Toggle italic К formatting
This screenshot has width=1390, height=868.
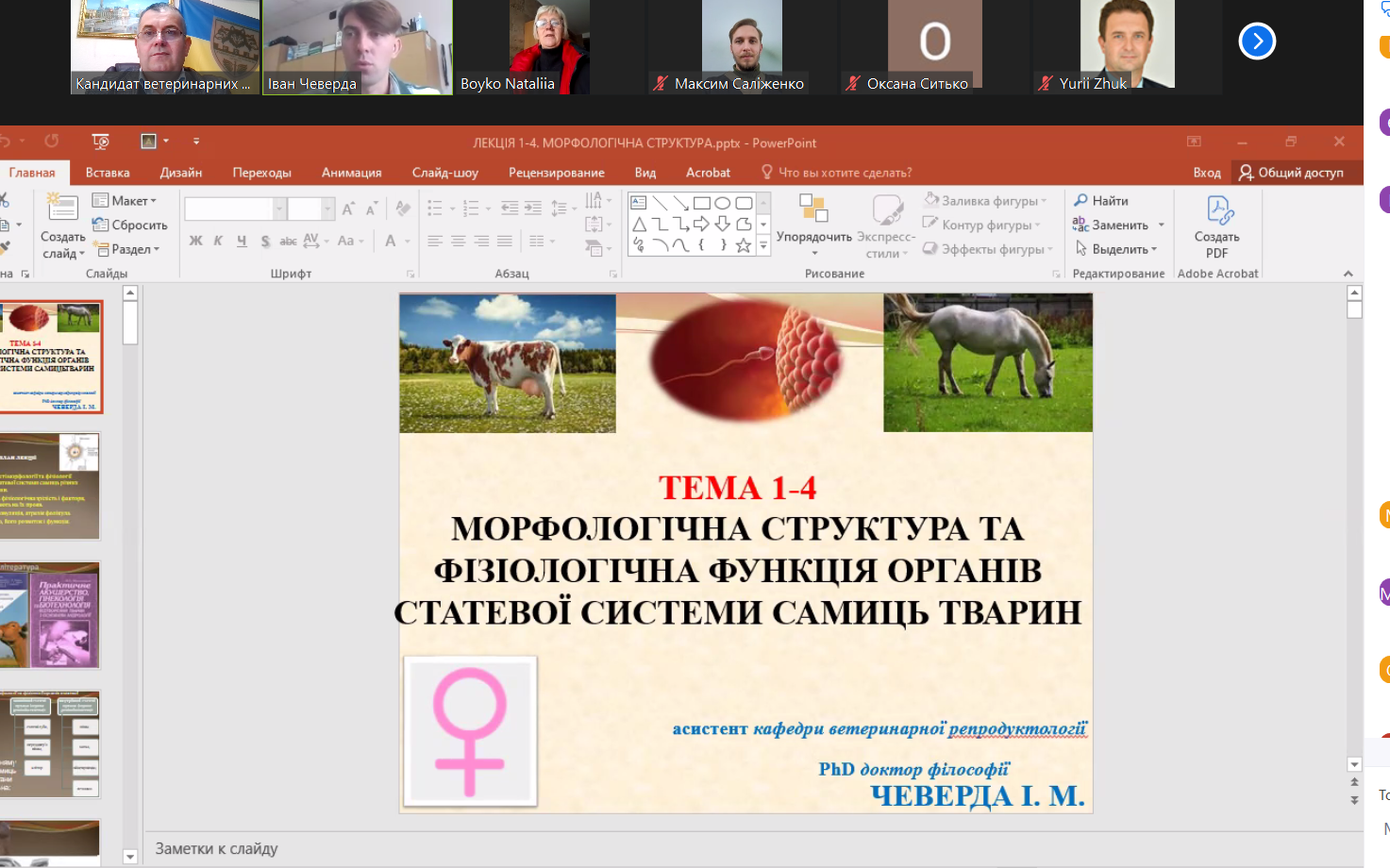(x=218, y=241)
